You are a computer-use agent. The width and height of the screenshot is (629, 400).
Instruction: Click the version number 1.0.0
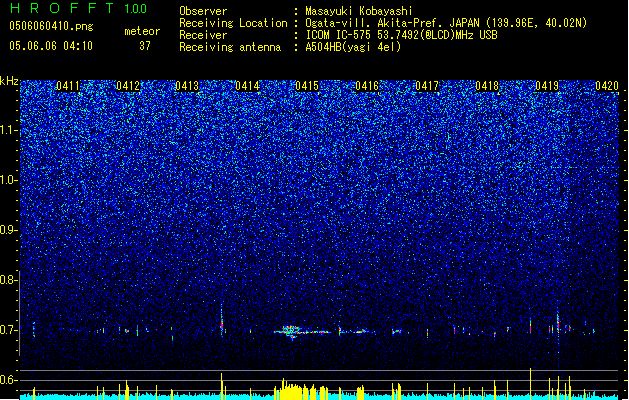(136, 9)
